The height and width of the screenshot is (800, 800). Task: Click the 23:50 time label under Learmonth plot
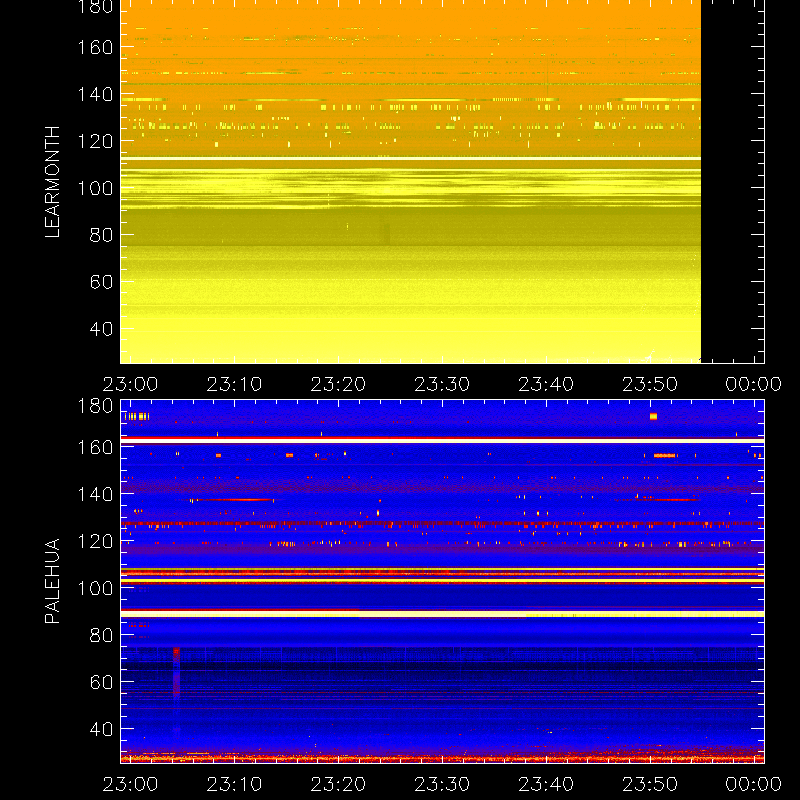coord(650,384)
